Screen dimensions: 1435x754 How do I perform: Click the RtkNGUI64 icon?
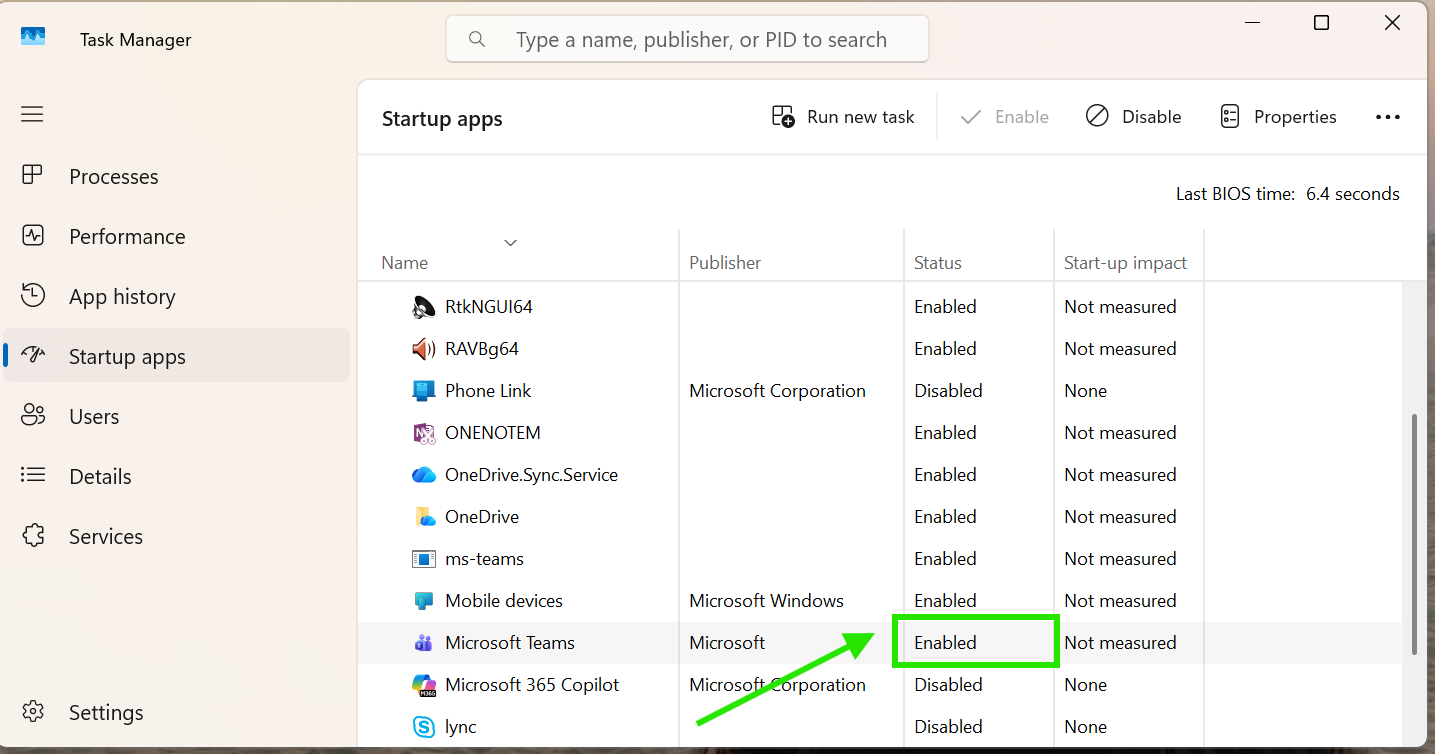(x=424, y=307)
